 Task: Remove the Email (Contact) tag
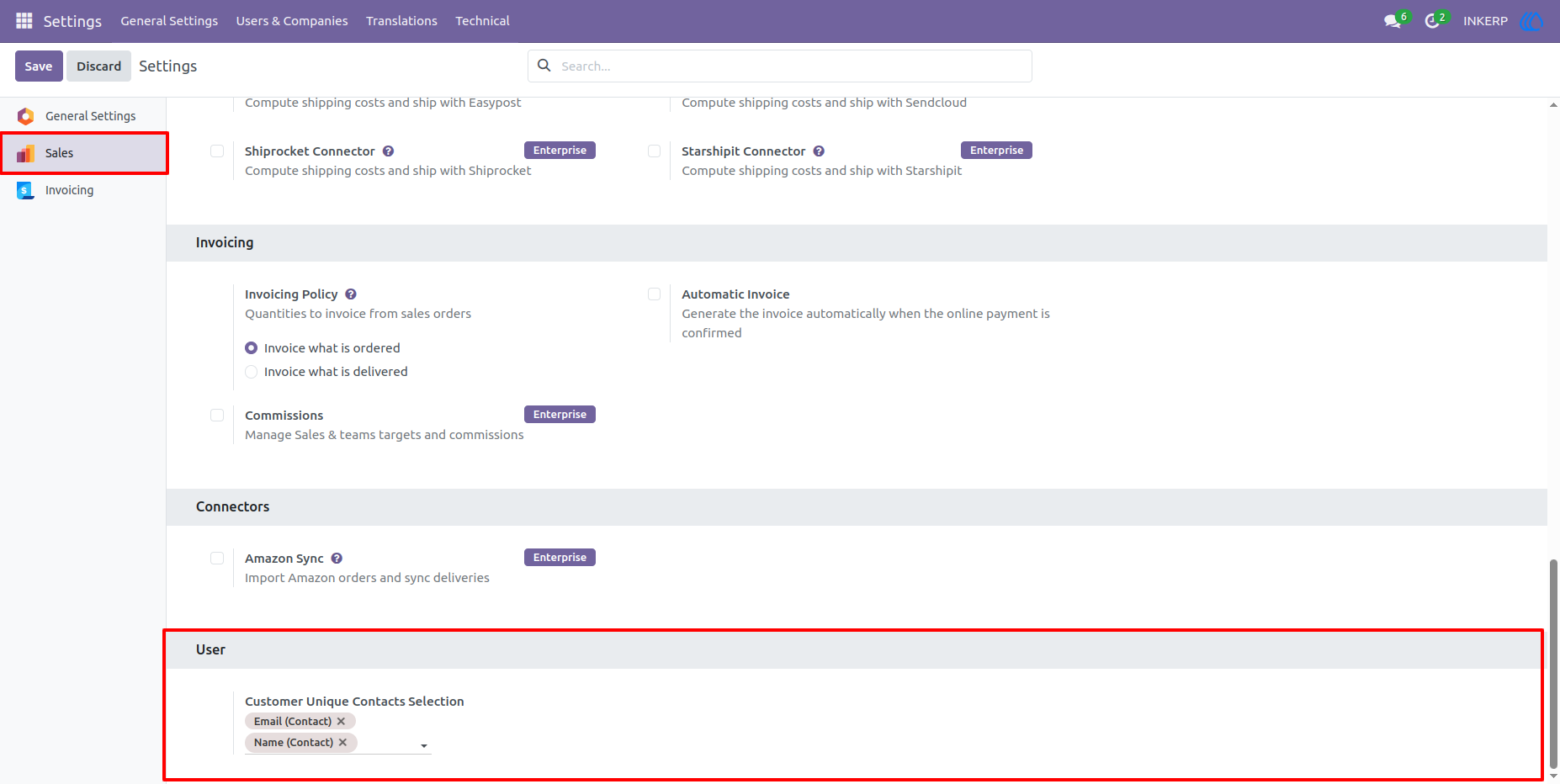(341, 721)
